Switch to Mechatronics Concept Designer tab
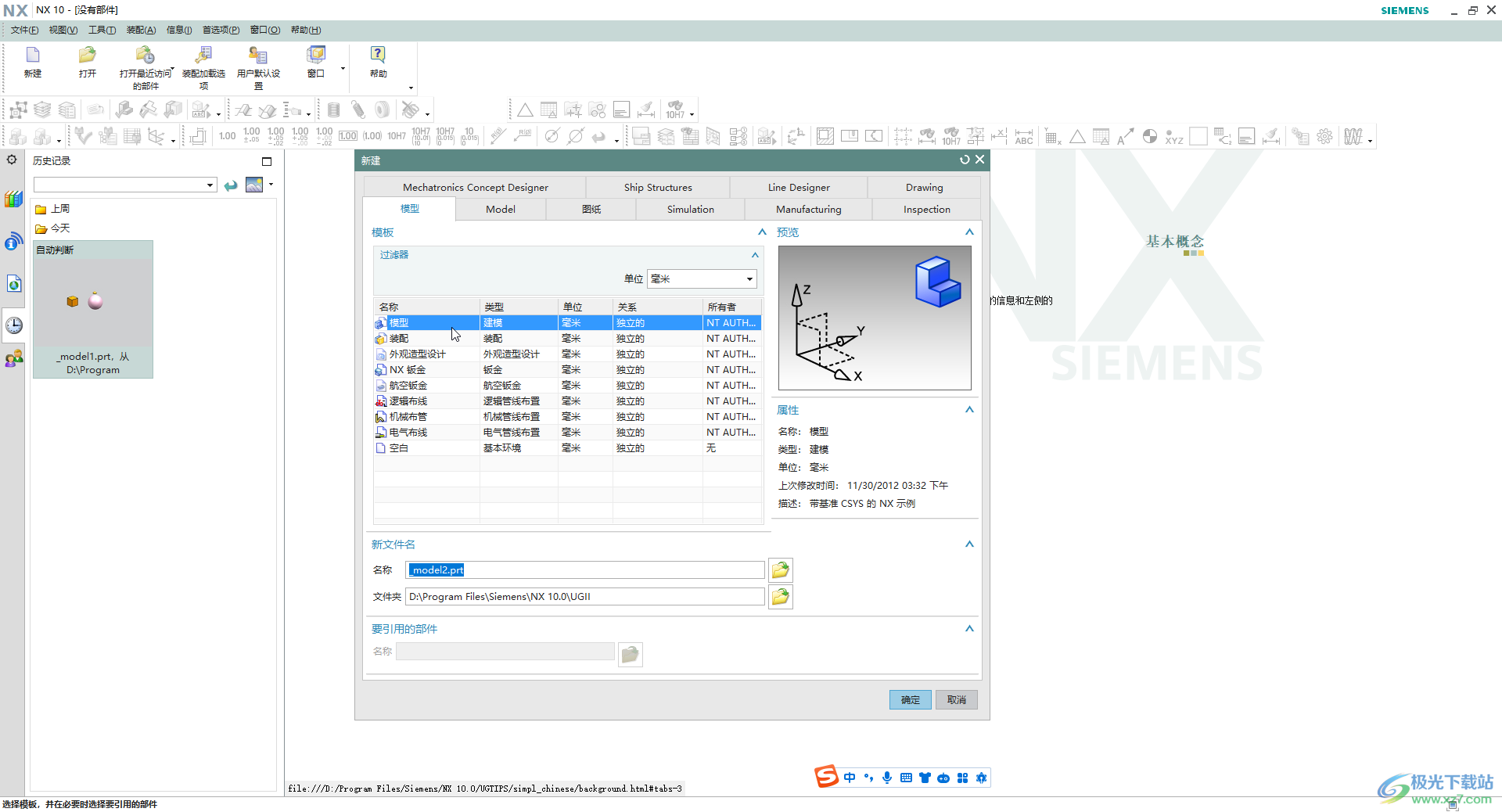Viewport: 1502px width, 812px height. [476, 188]
